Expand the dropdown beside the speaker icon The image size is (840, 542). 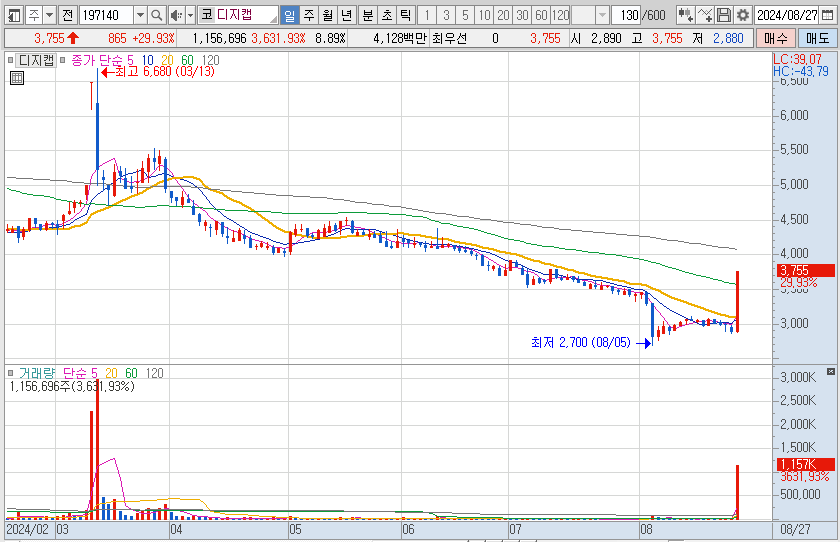pos(190,15)
